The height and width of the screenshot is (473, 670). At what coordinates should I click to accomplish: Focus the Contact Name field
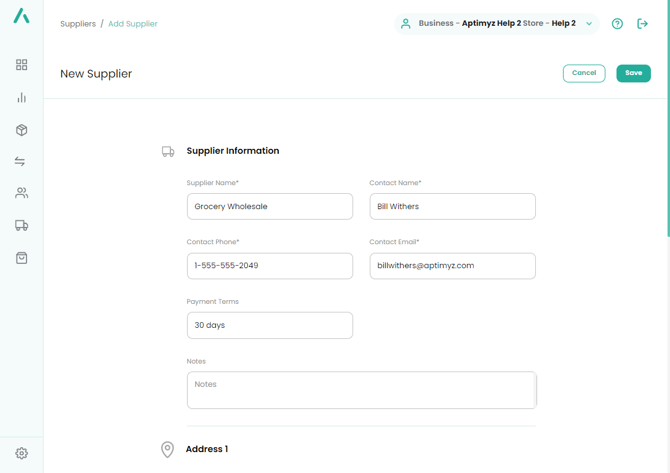(x=452, y=207)
